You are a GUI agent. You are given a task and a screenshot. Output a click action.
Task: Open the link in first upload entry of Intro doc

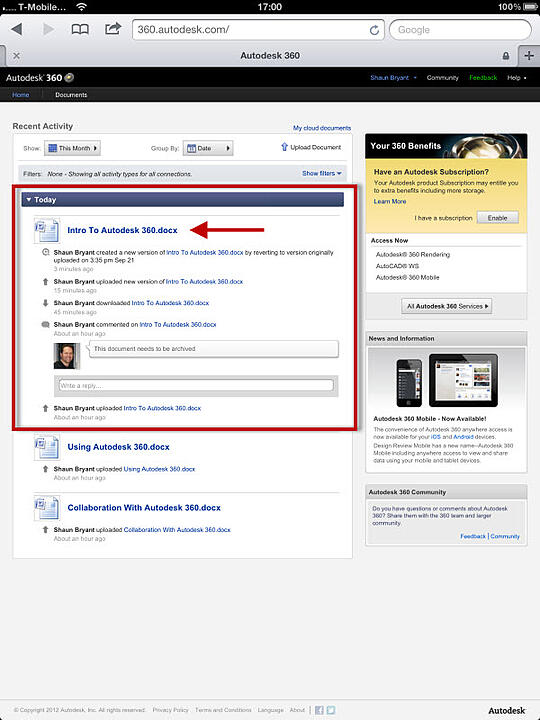162,408
